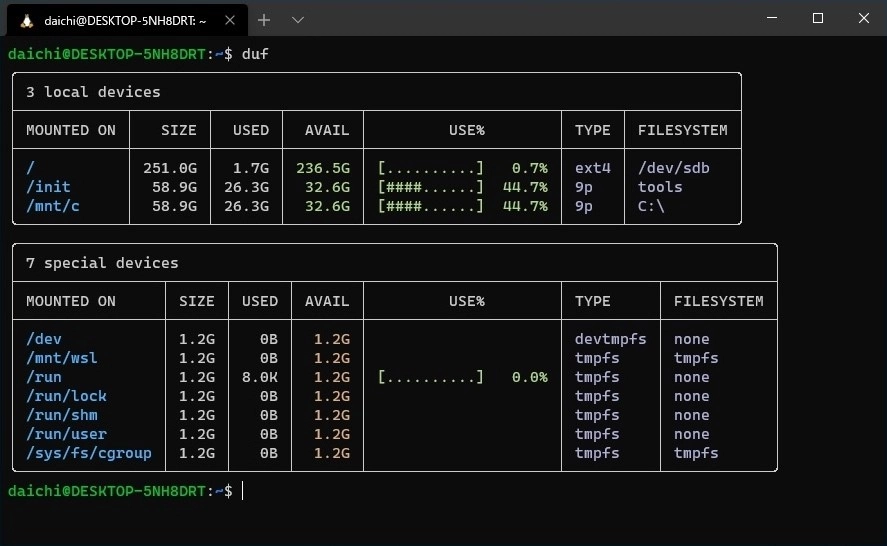Click the root mount usage bar showing 0.7%
Image resolution: width=887 pixels, height=546 pixels.
point(430,168)
